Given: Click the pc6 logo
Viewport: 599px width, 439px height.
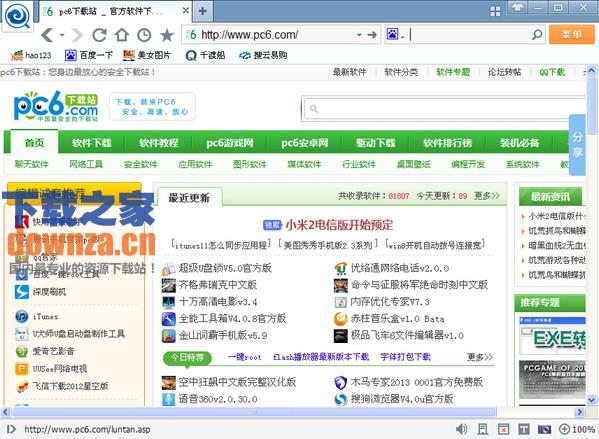Looking at the screenshot, I should pyautogui.click(x=56, y=106).
